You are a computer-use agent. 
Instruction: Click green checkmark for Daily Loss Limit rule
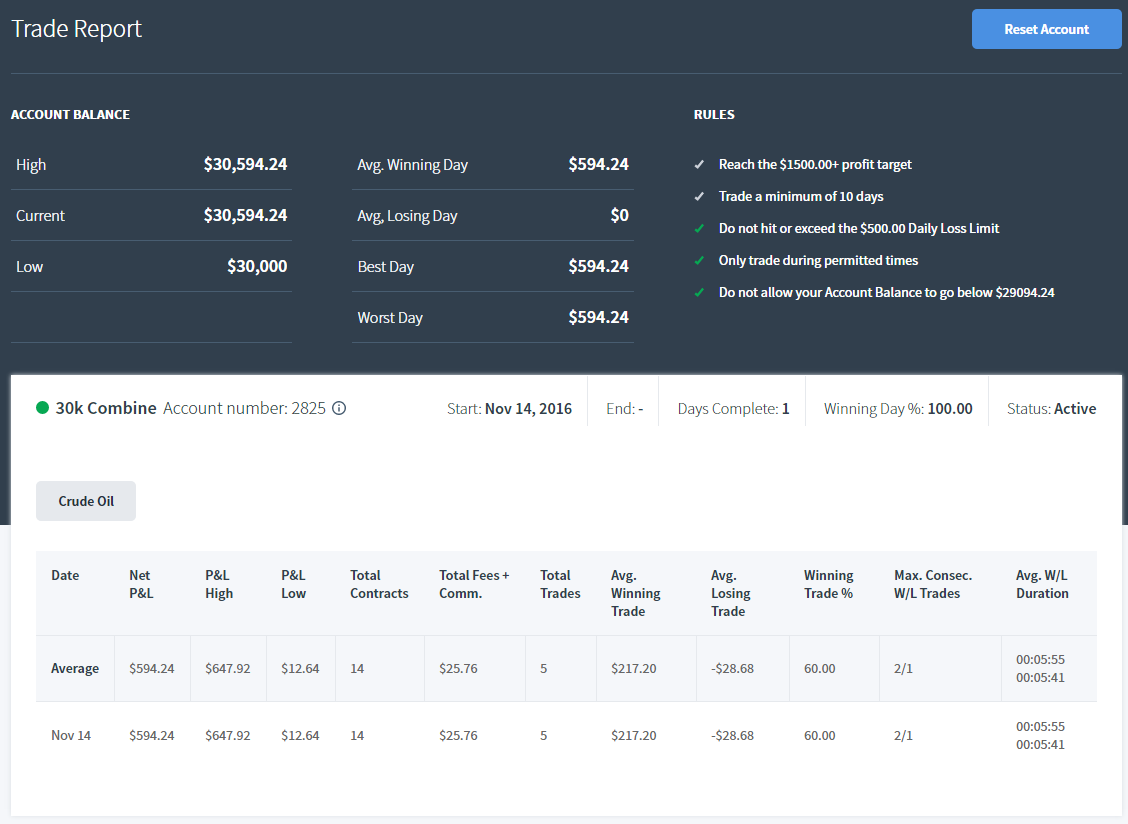coord(699,229)
